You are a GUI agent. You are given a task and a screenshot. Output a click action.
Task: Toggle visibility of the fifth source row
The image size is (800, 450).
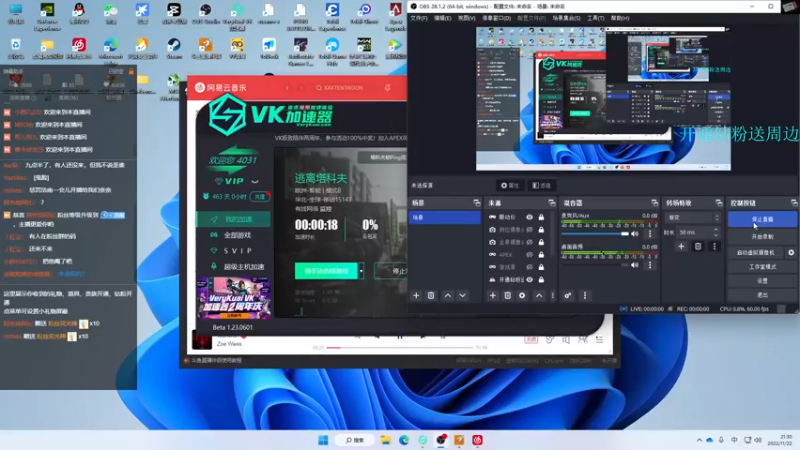[530, 267]
